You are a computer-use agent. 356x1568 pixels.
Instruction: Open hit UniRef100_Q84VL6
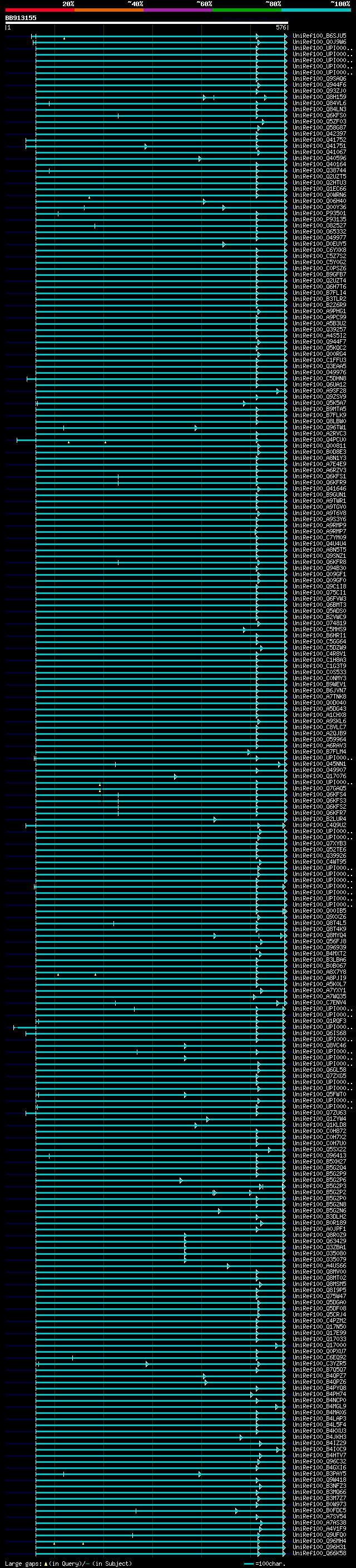(x=319, y=103)
